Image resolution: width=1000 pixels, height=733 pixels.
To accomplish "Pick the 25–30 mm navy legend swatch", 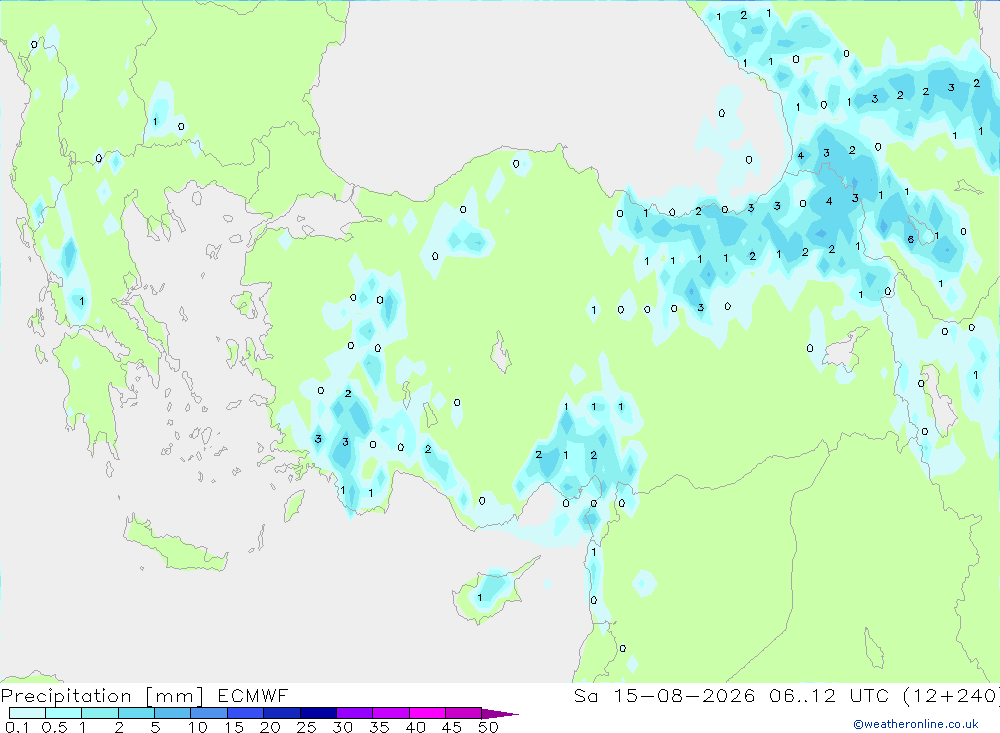I will pyautogui.click(x=318, y=713).
